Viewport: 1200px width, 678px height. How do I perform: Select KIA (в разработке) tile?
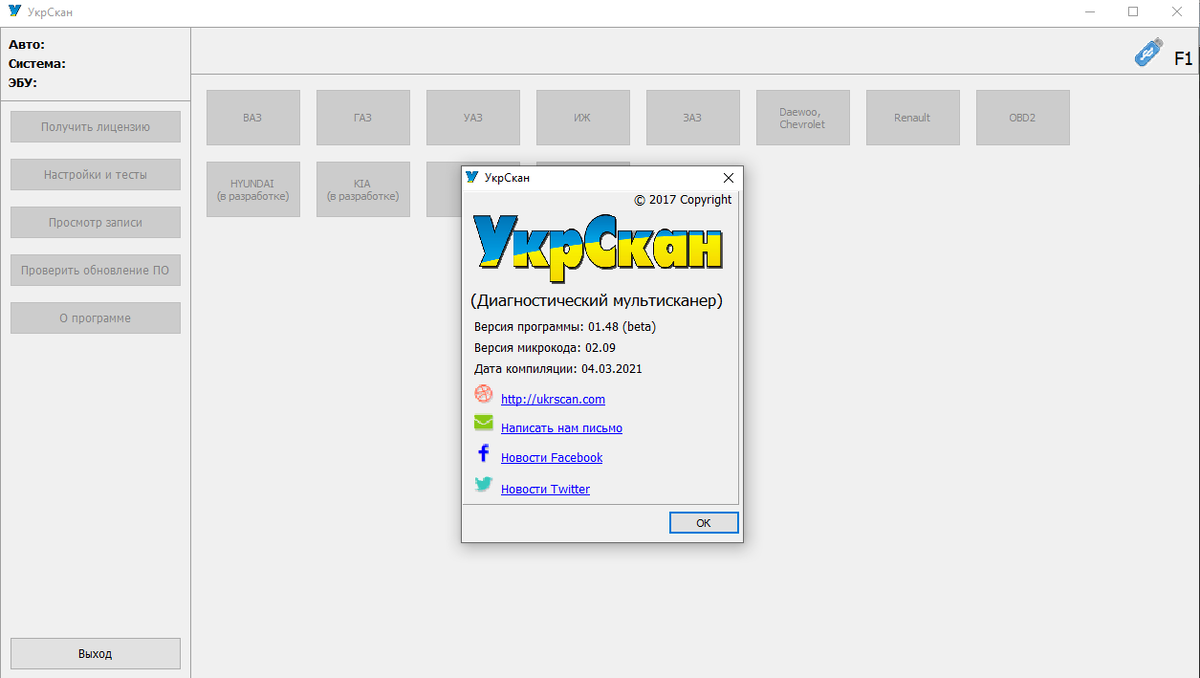point(363,189)
